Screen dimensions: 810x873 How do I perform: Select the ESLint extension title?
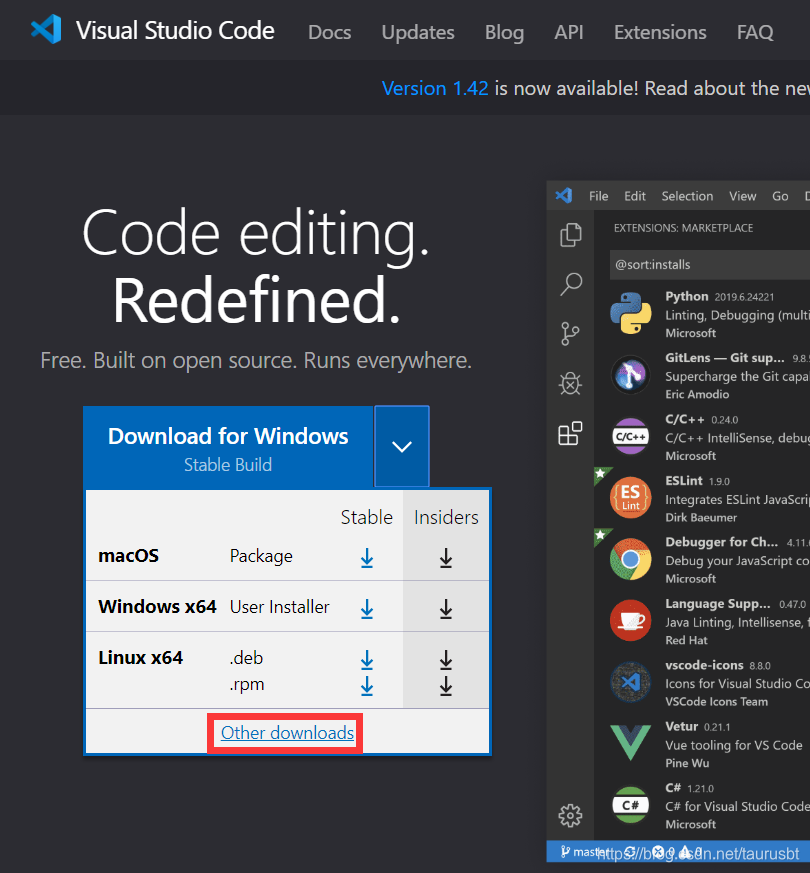point(684,480)
